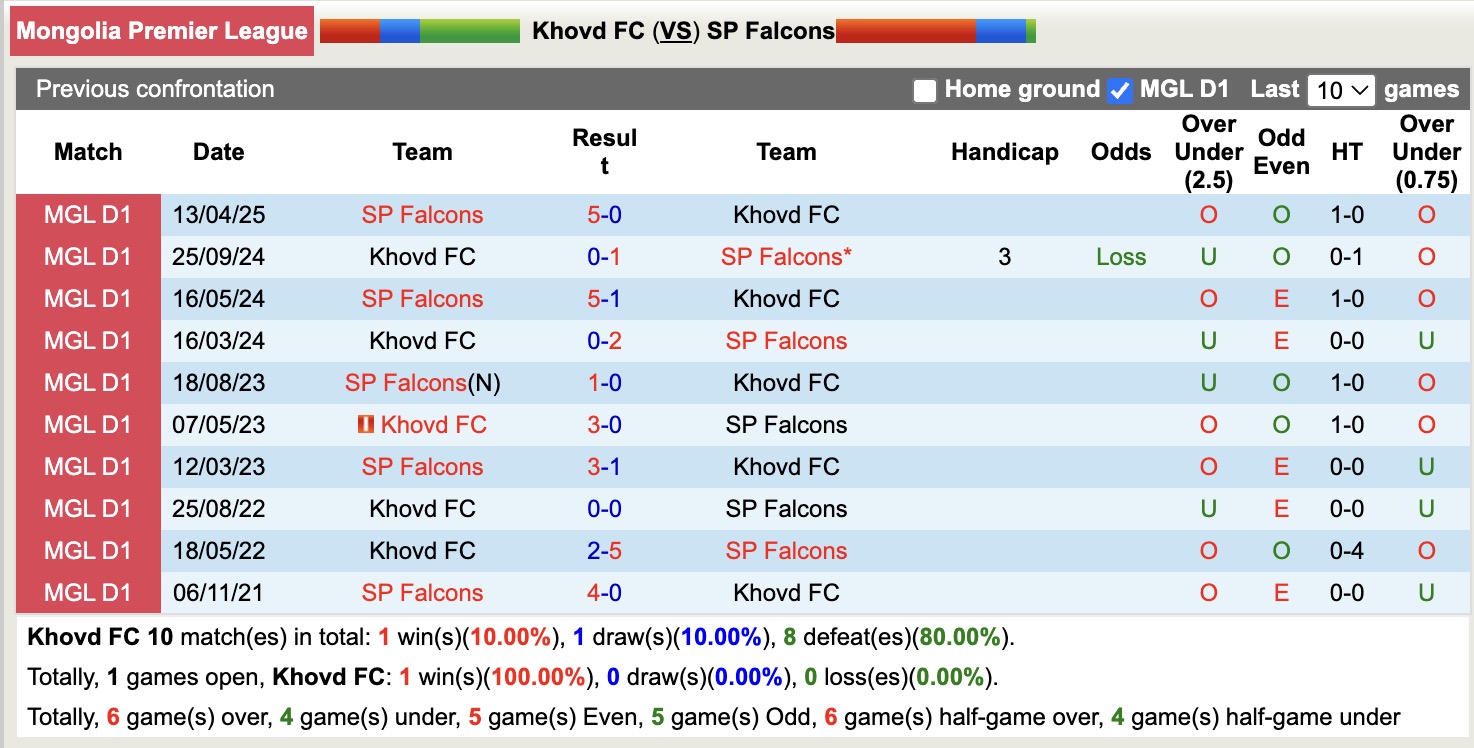Click the Mongolia Premier League badge
Screen dimensions: 1474x748
tap(163, 30)
